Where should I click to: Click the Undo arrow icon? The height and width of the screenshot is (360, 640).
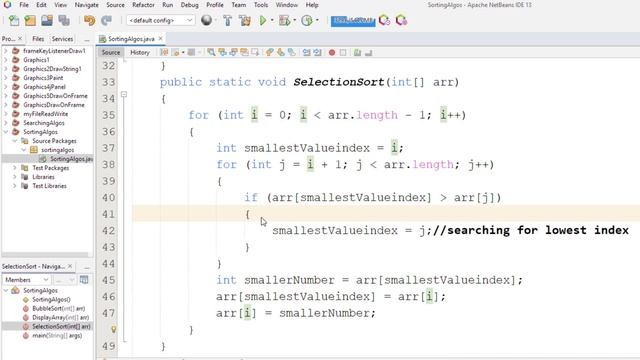(89, 20)
